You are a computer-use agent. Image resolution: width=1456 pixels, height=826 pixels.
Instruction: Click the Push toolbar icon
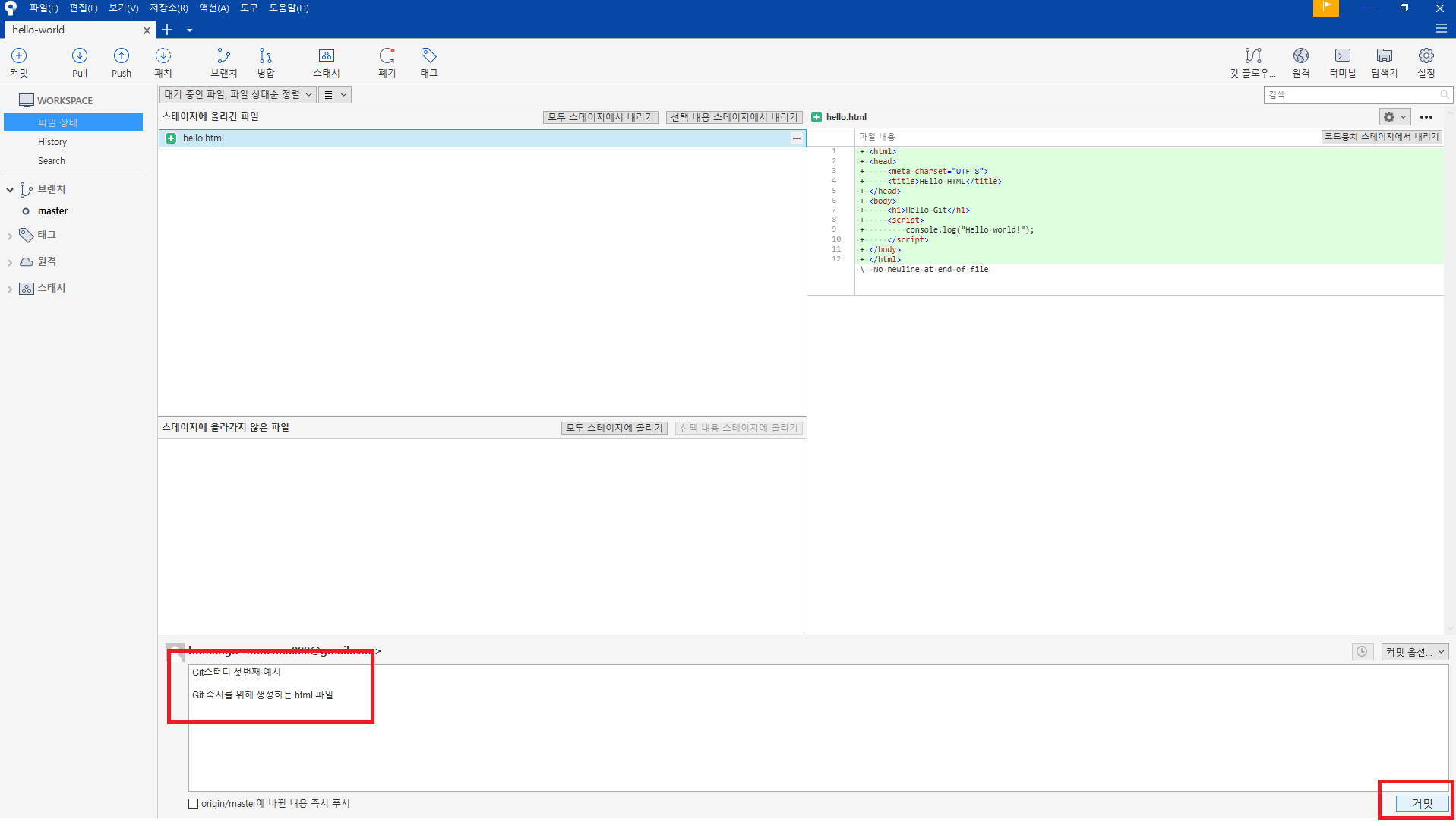122,62
